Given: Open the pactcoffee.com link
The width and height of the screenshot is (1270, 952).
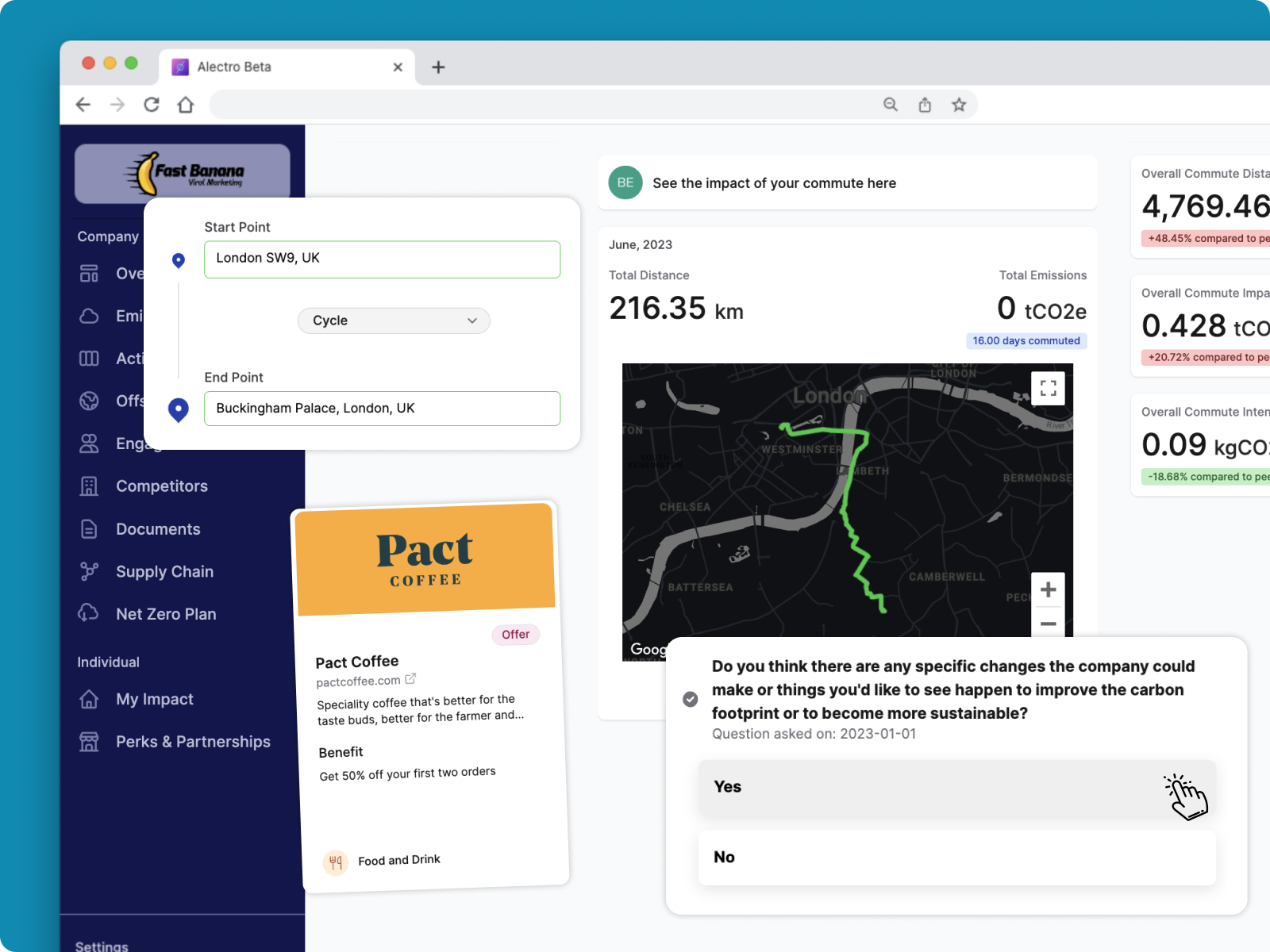Looking at the screenshot, I should tap(366, 681).
